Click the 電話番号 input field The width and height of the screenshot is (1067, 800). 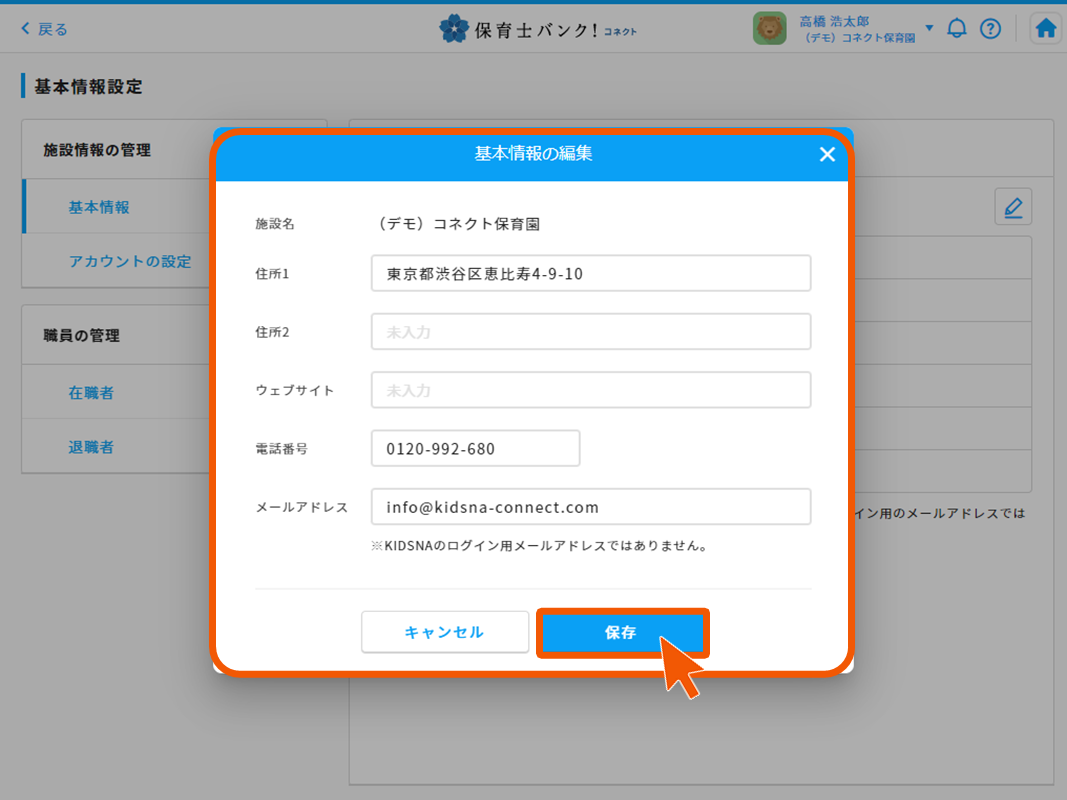pos(475,449)
